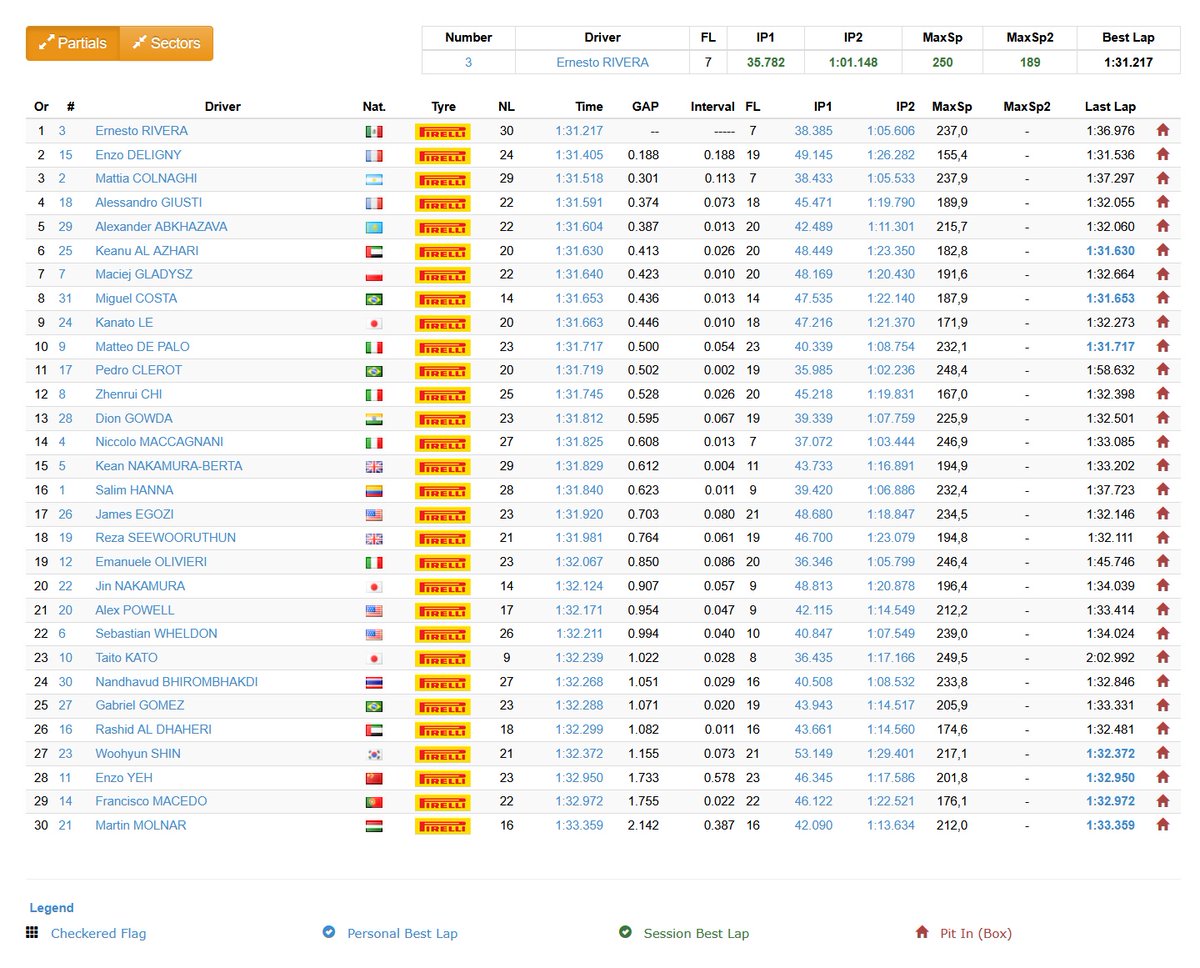
Task: Open driver Reza SEEWOORUTHUN's details
Action: tap(166, 538)
